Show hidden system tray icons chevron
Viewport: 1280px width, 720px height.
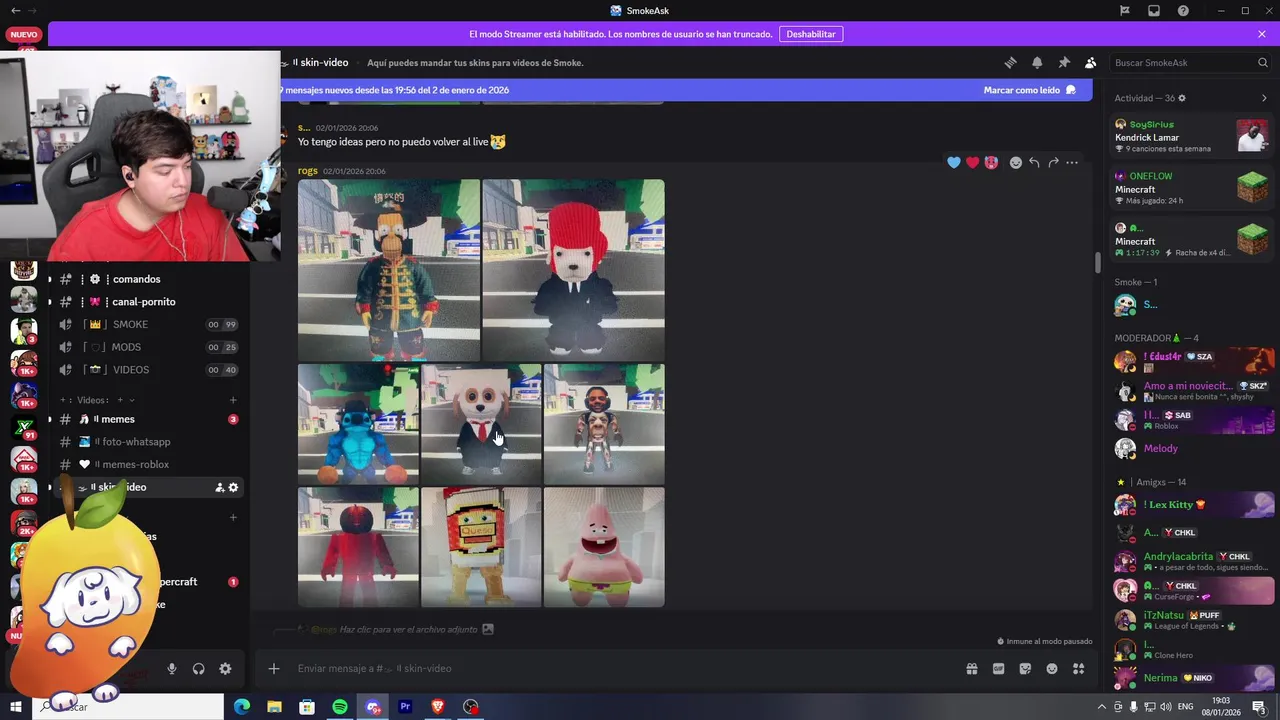tap(1102, 707)
